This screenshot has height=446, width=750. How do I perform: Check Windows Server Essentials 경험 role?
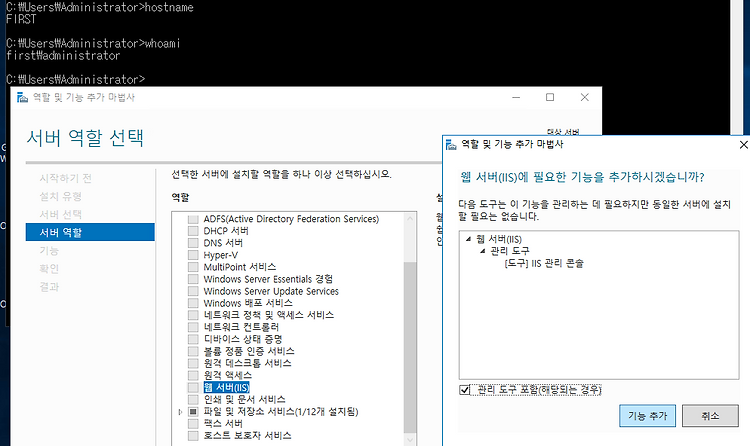coord(193,279)
